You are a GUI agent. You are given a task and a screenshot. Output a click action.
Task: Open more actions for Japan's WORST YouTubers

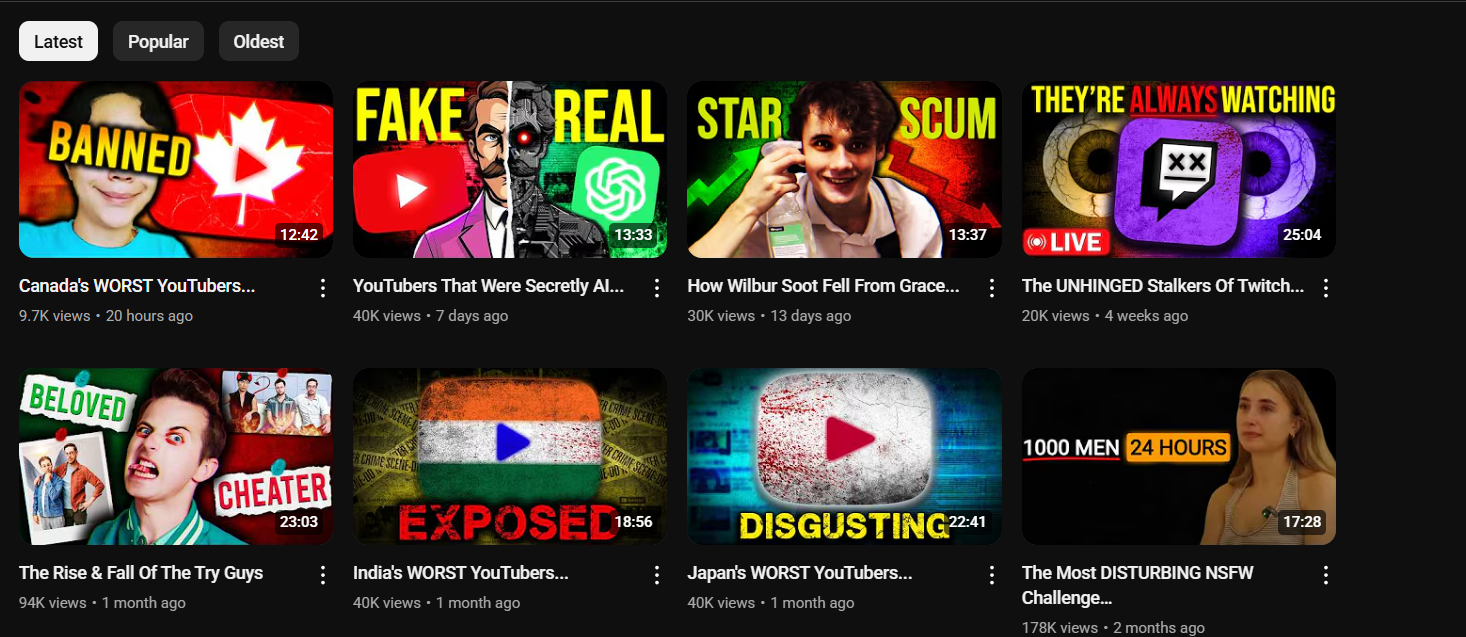(x=991, y=575)
